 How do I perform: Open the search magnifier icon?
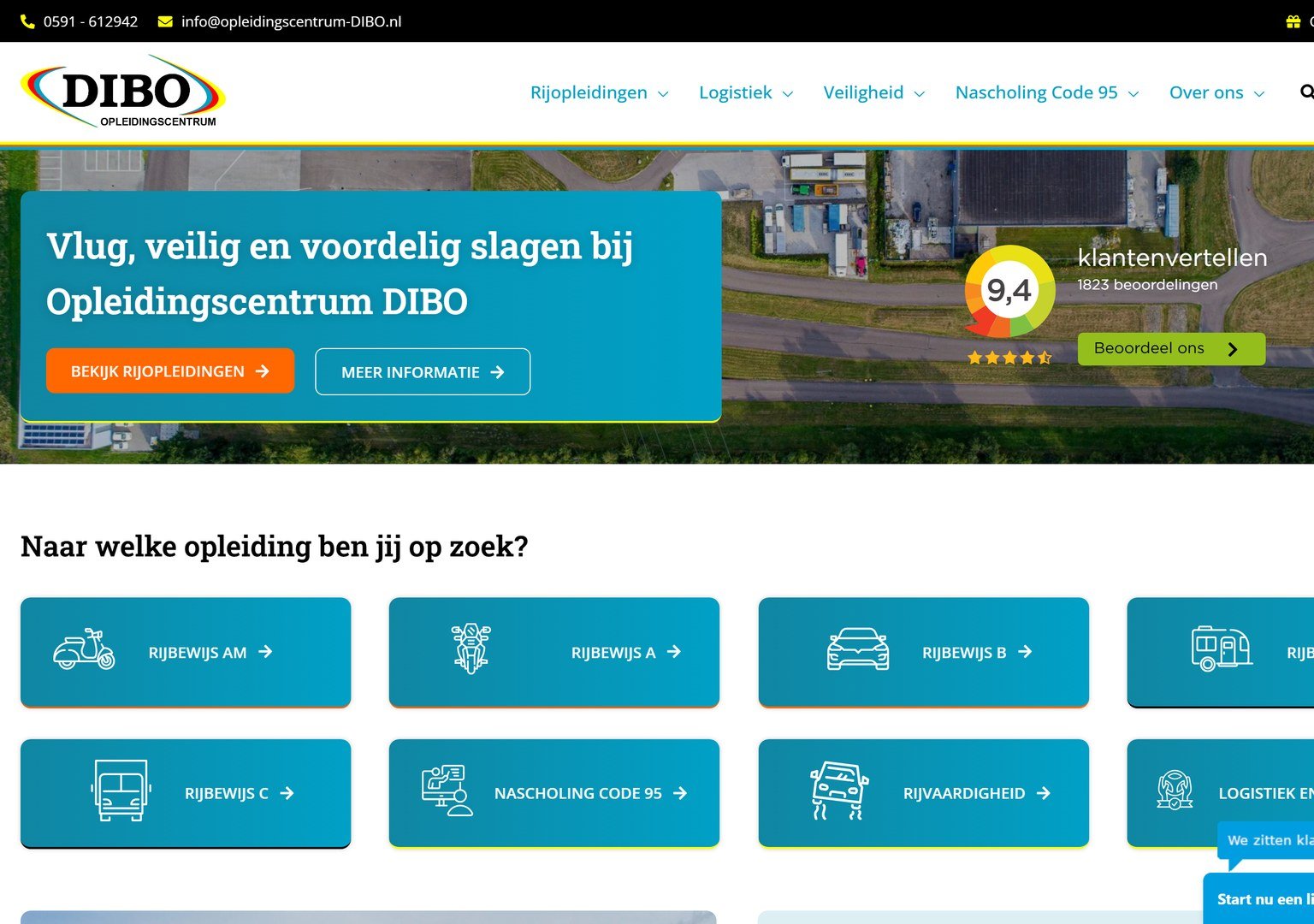pyautogui.click(x=1306, y=92)
